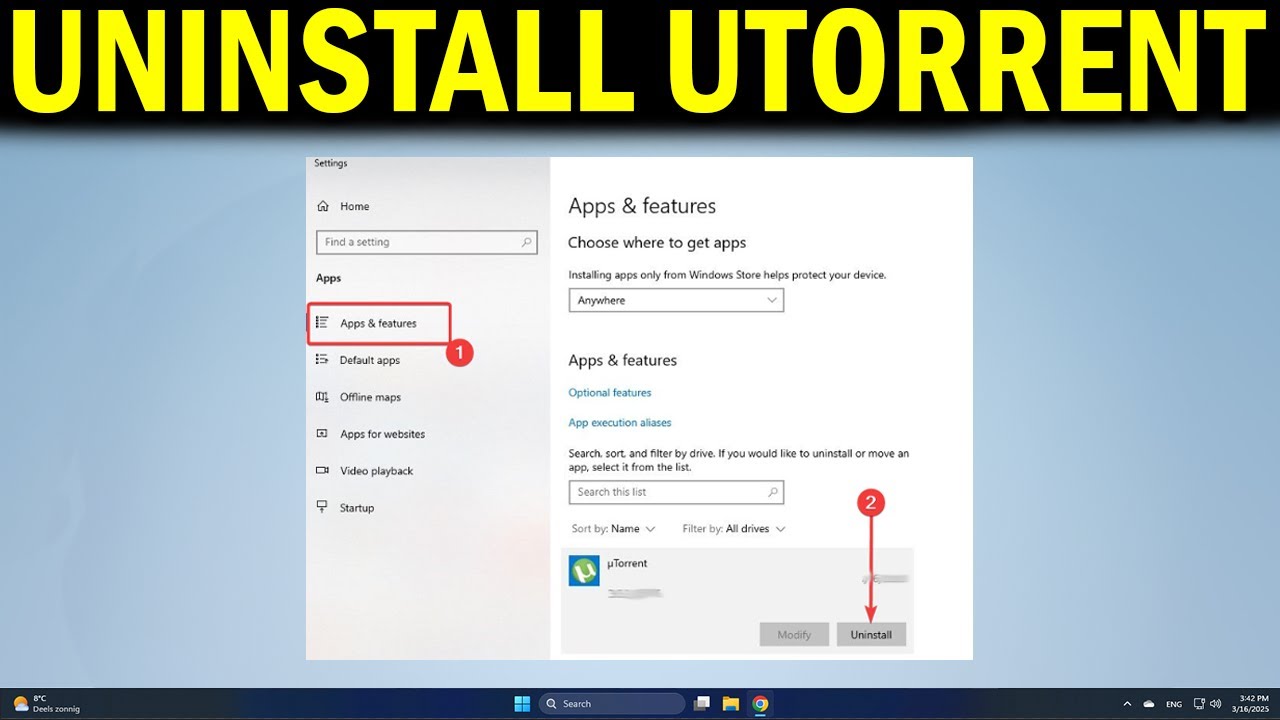Screen dimensions: 1280x720
Task: Click the Modify button for µTorrent
Action: 794,634
